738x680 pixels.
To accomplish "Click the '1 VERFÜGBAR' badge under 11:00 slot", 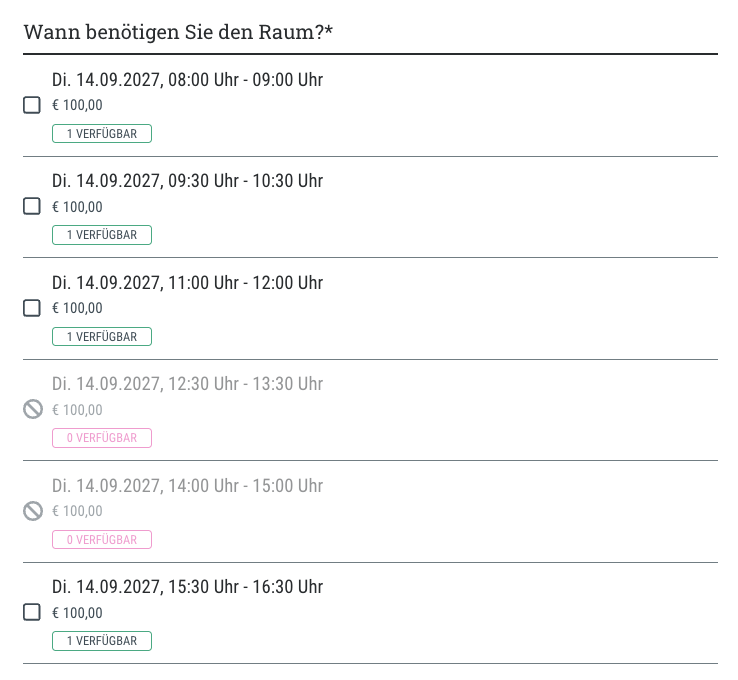I will click(x=102, y=336).
